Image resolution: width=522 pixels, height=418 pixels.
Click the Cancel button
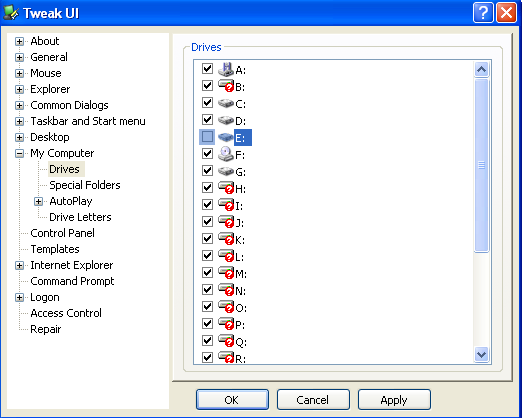pyautogui.click(x=313, y=400)
